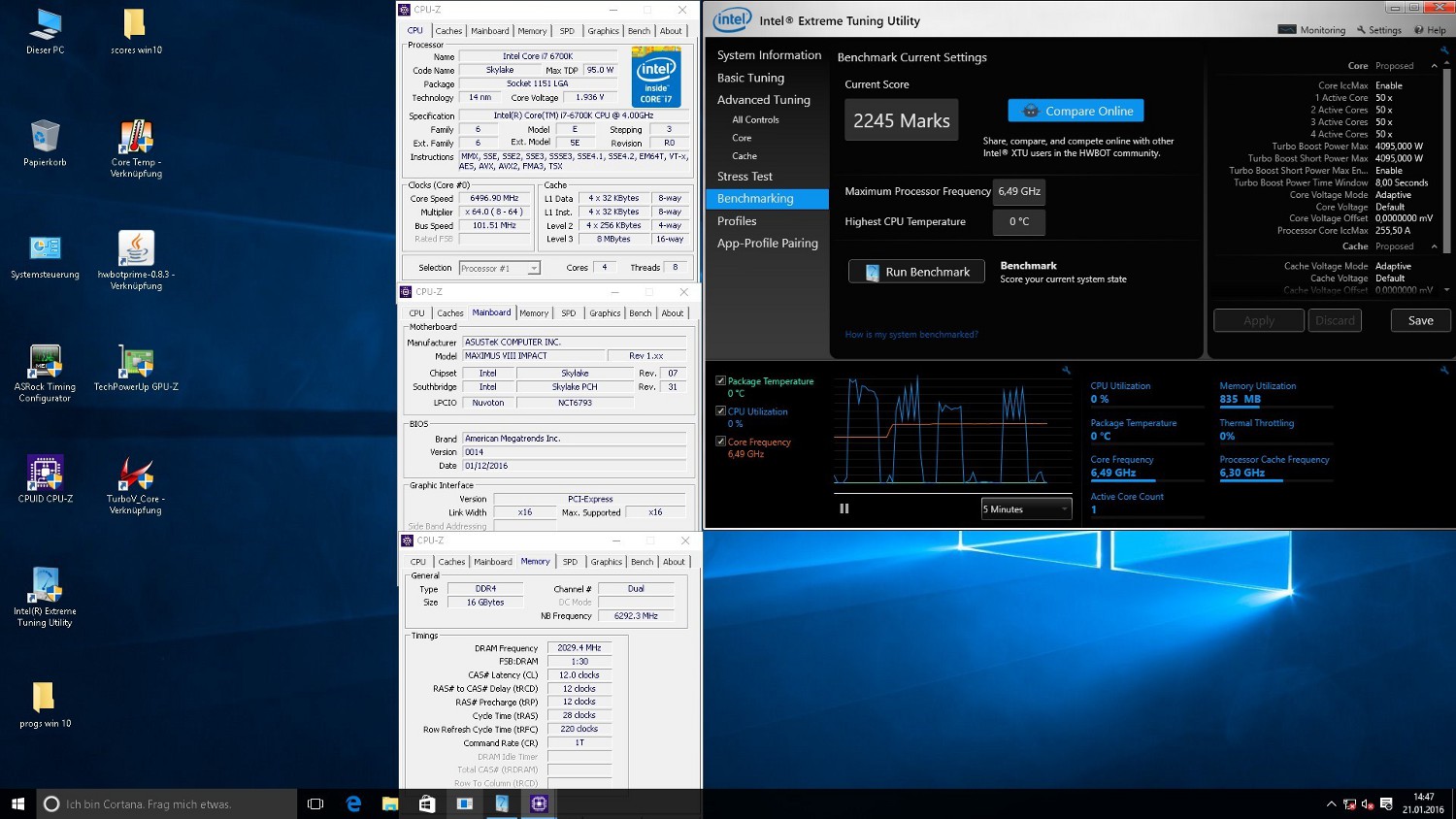Click wrench icon above Core settings panel
Viewport: 1456px width, 819px height.
point(1444,50)
